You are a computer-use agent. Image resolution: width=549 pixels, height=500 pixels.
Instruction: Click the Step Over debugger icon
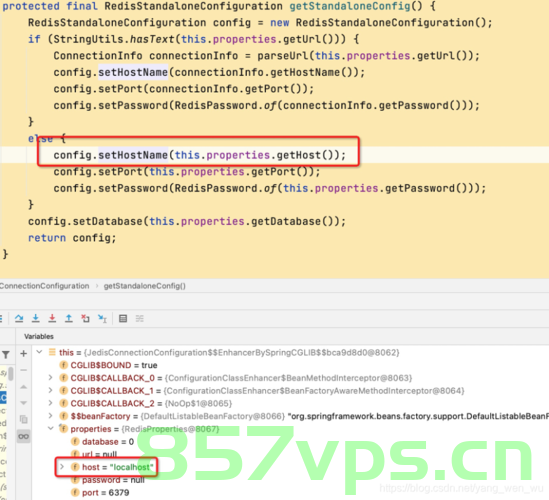click(19, 318)
